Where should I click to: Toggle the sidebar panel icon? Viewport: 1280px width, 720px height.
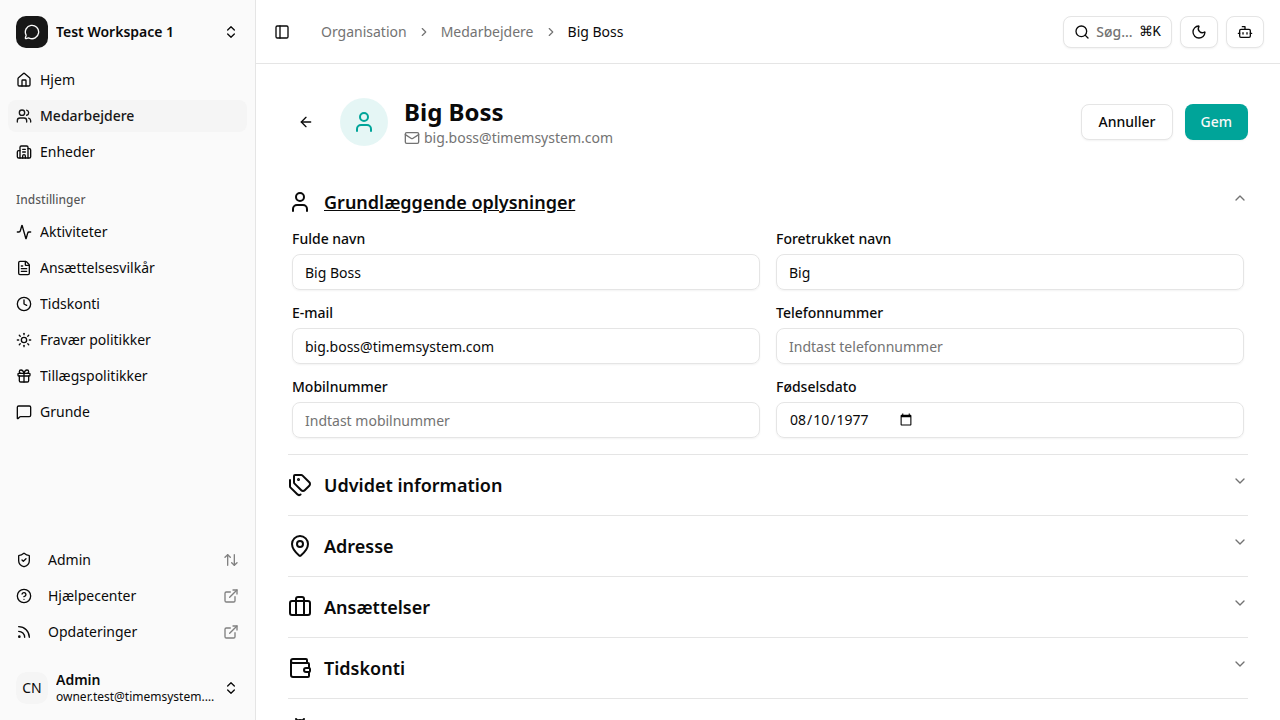tap(282, 32)
